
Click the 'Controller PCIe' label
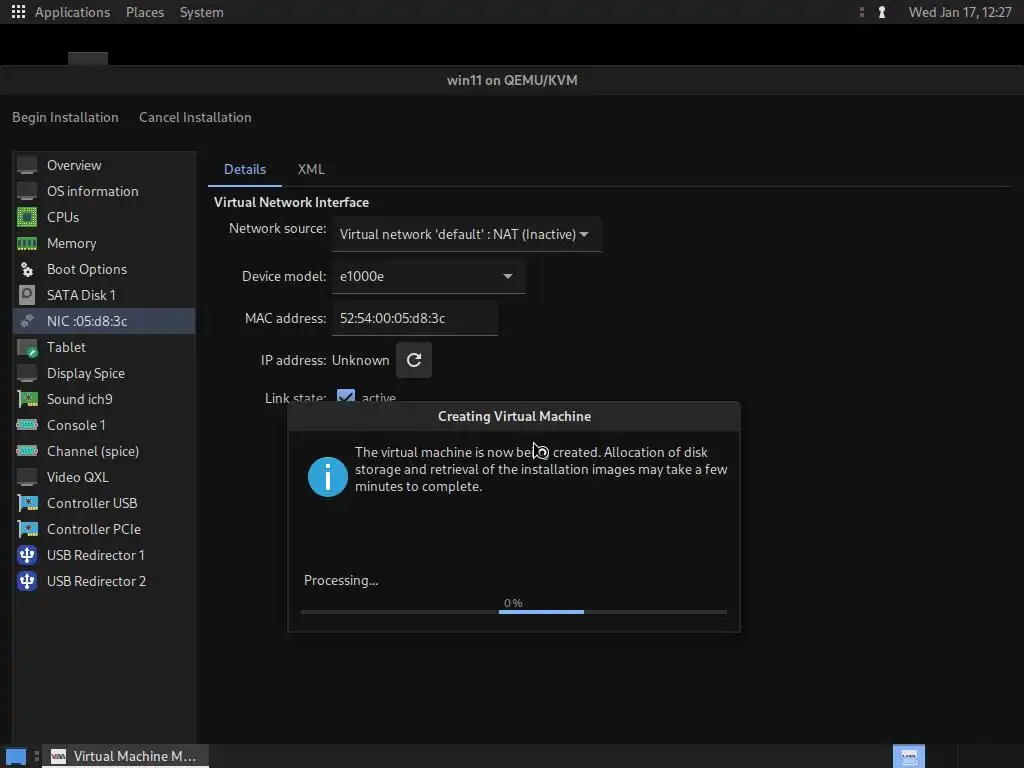pos(94,529)
